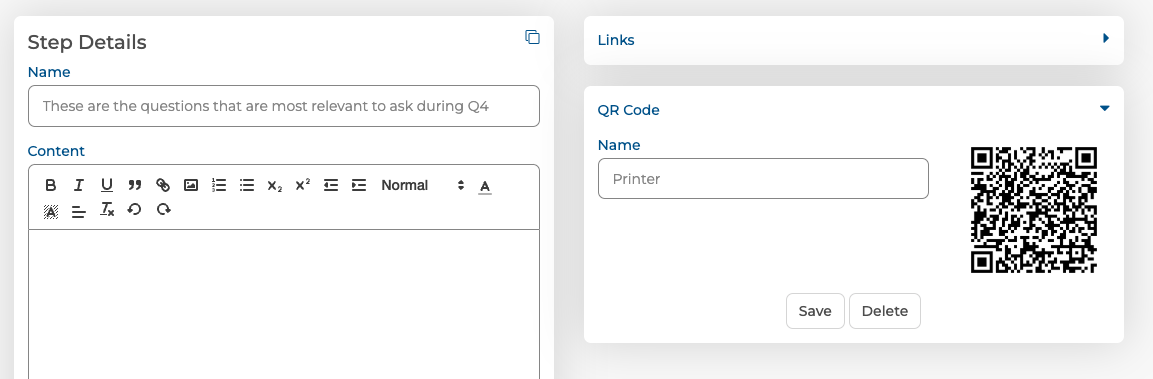Screen dimensions: 1153x379
Task: Focus the QR Code Name field with Printer
Action: (x=763, y=179)
